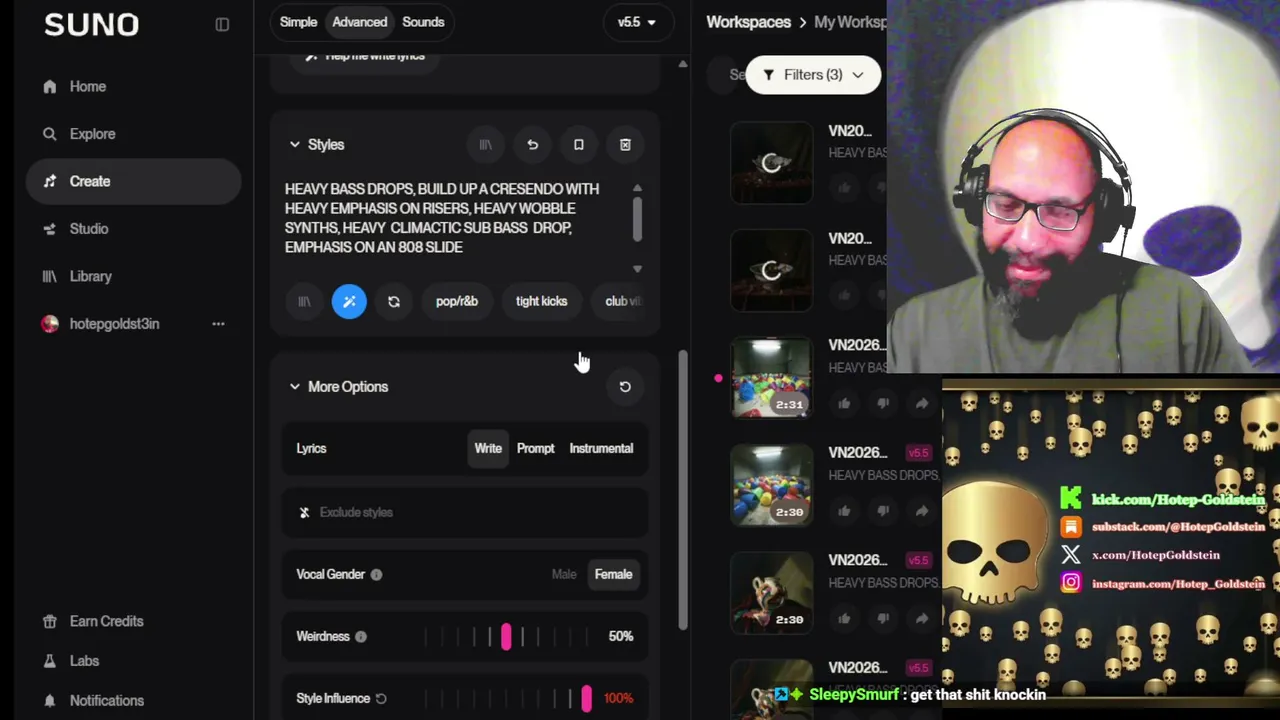Collapse the Suno sidebar with the panel icon
The height and width of the screenshot is (720, 1280).
coord(222,25)
